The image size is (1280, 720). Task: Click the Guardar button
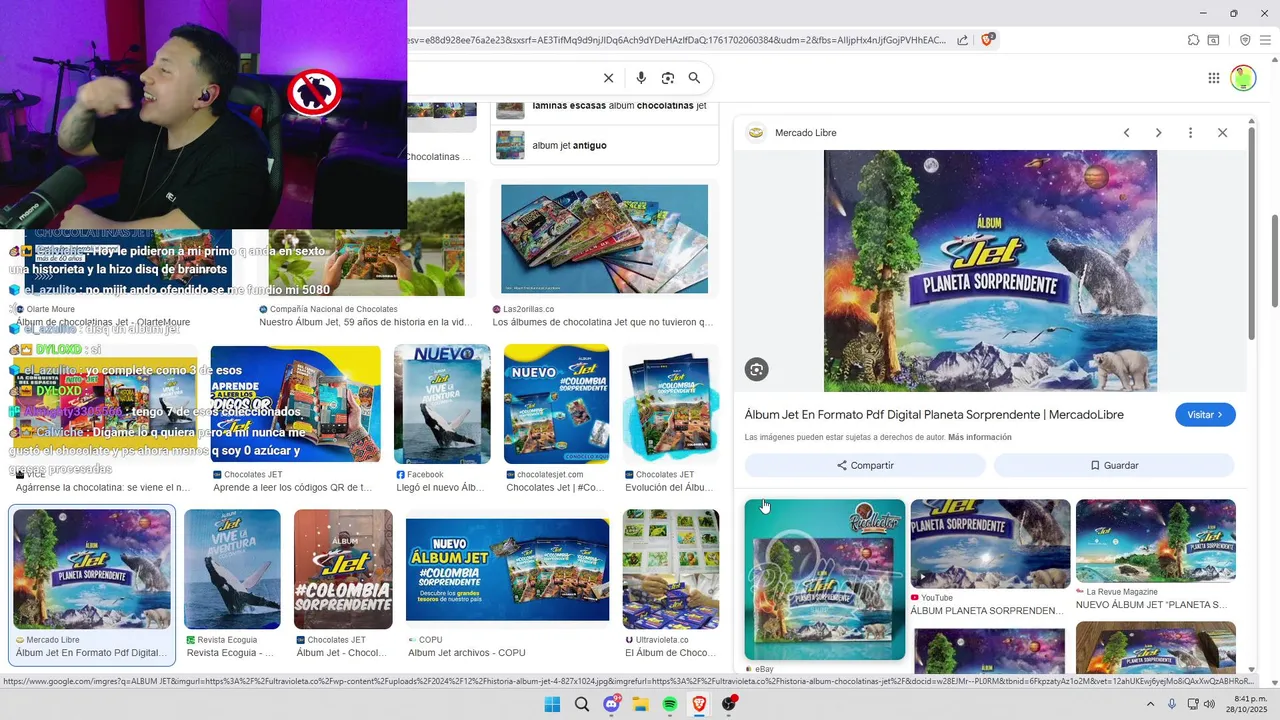point(1114,465)
